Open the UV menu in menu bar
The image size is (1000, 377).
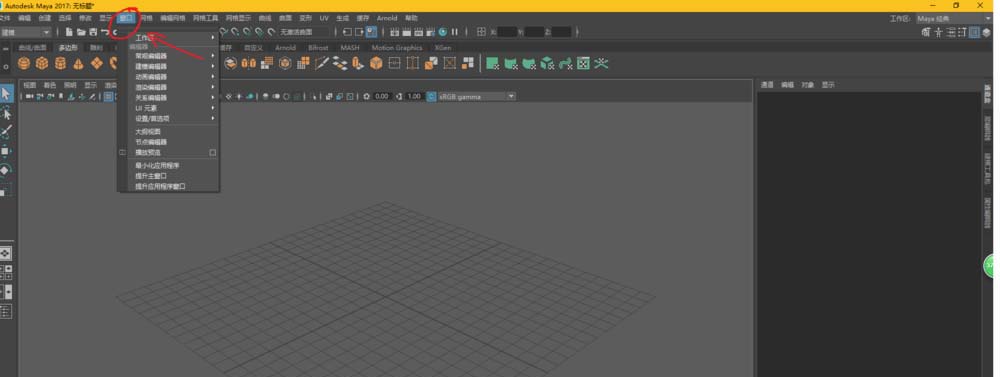pos(324,18)
